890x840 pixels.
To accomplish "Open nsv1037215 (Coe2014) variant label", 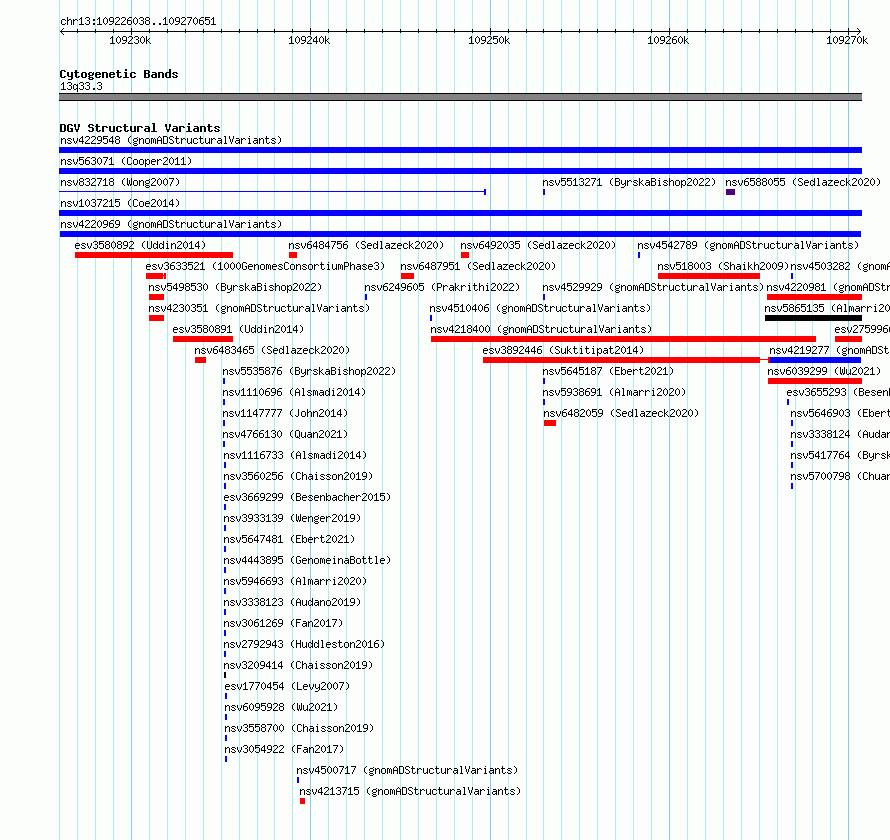I will click(x=120, y=203).
